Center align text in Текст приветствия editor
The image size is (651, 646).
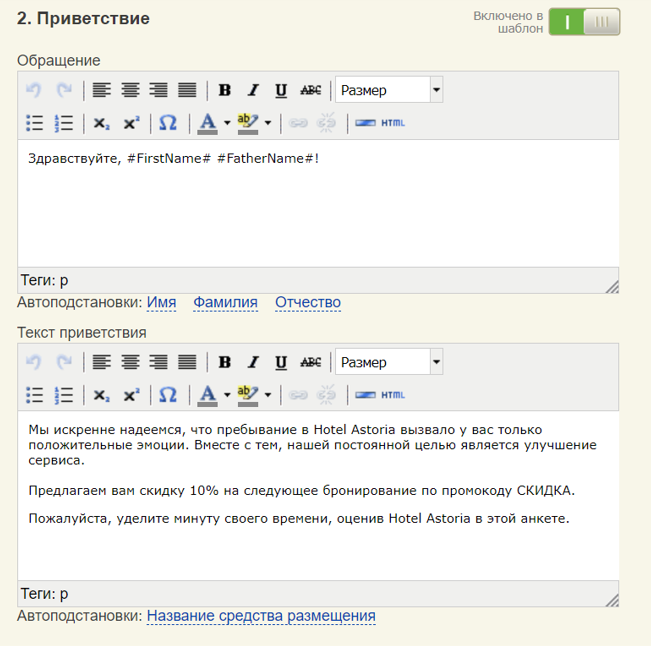[130, 362]
